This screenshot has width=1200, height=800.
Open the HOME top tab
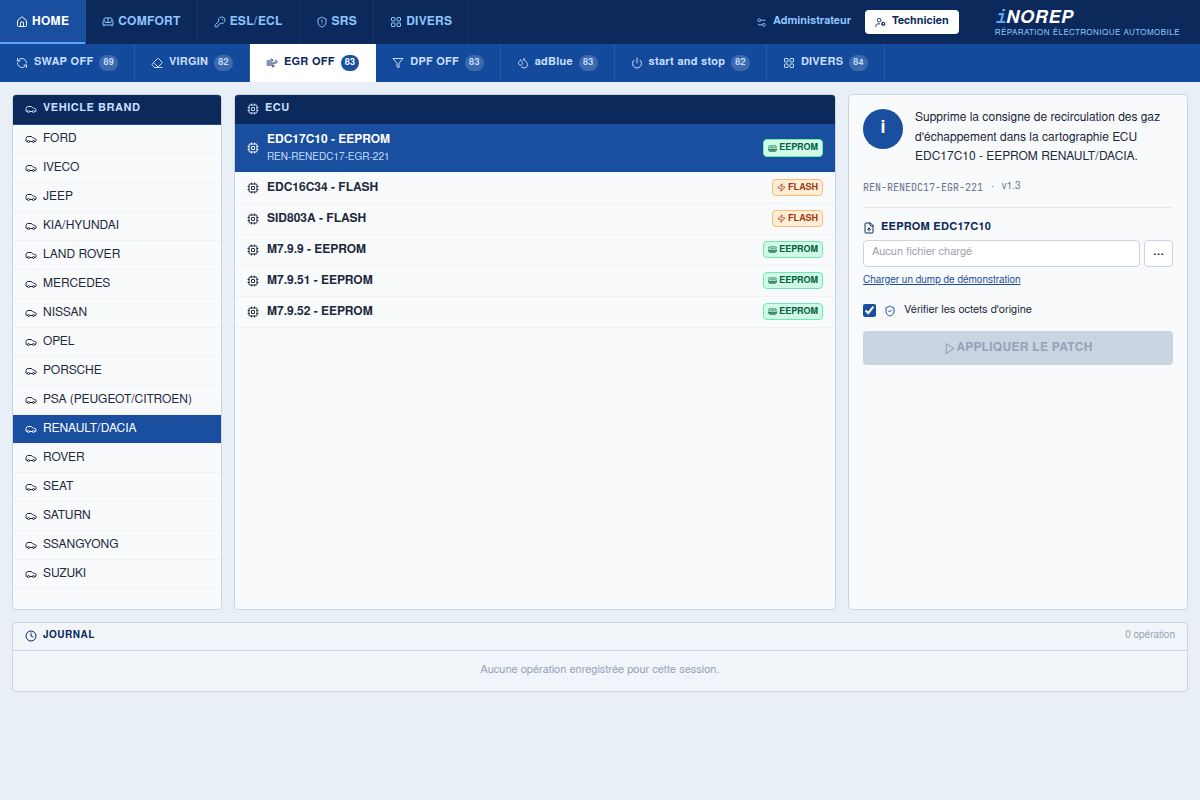tap(43, 21)
